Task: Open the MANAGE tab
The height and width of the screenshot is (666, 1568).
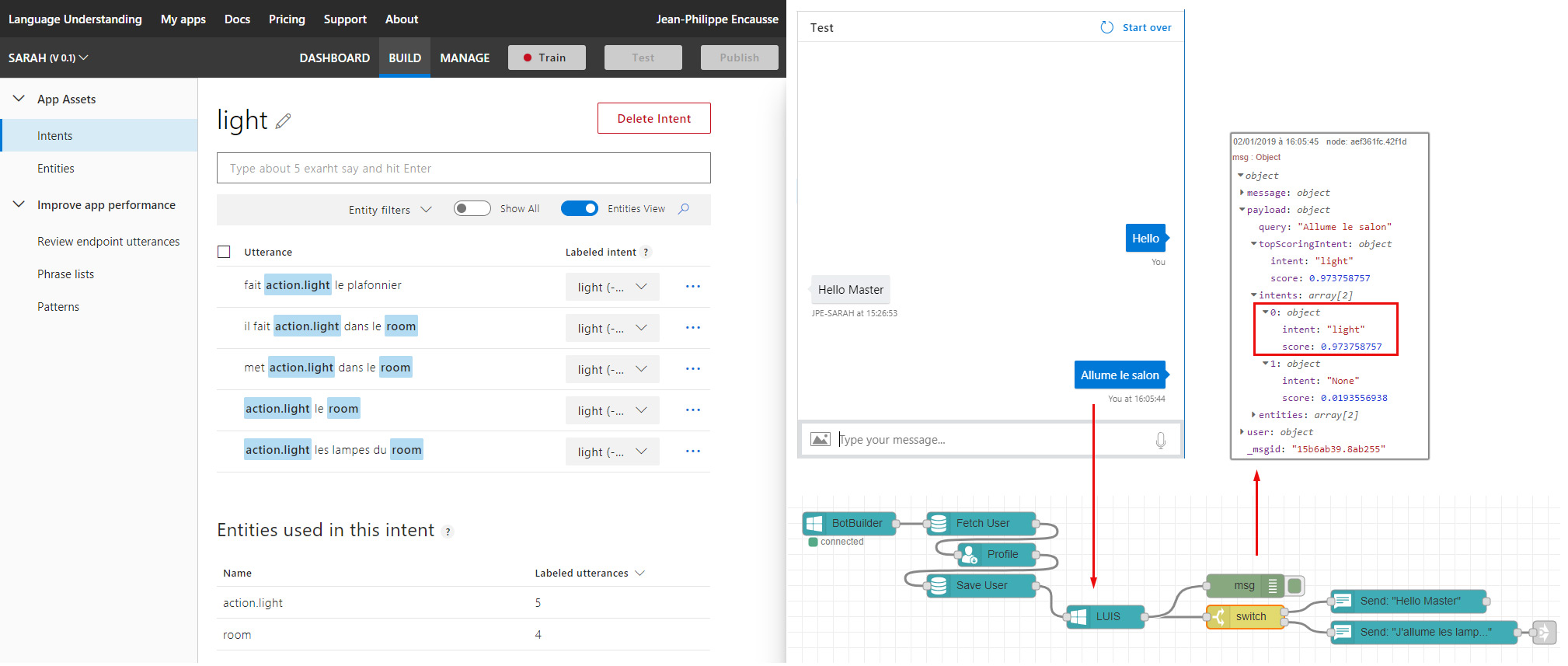Action: pyautogui.click(x=465, y=58)
